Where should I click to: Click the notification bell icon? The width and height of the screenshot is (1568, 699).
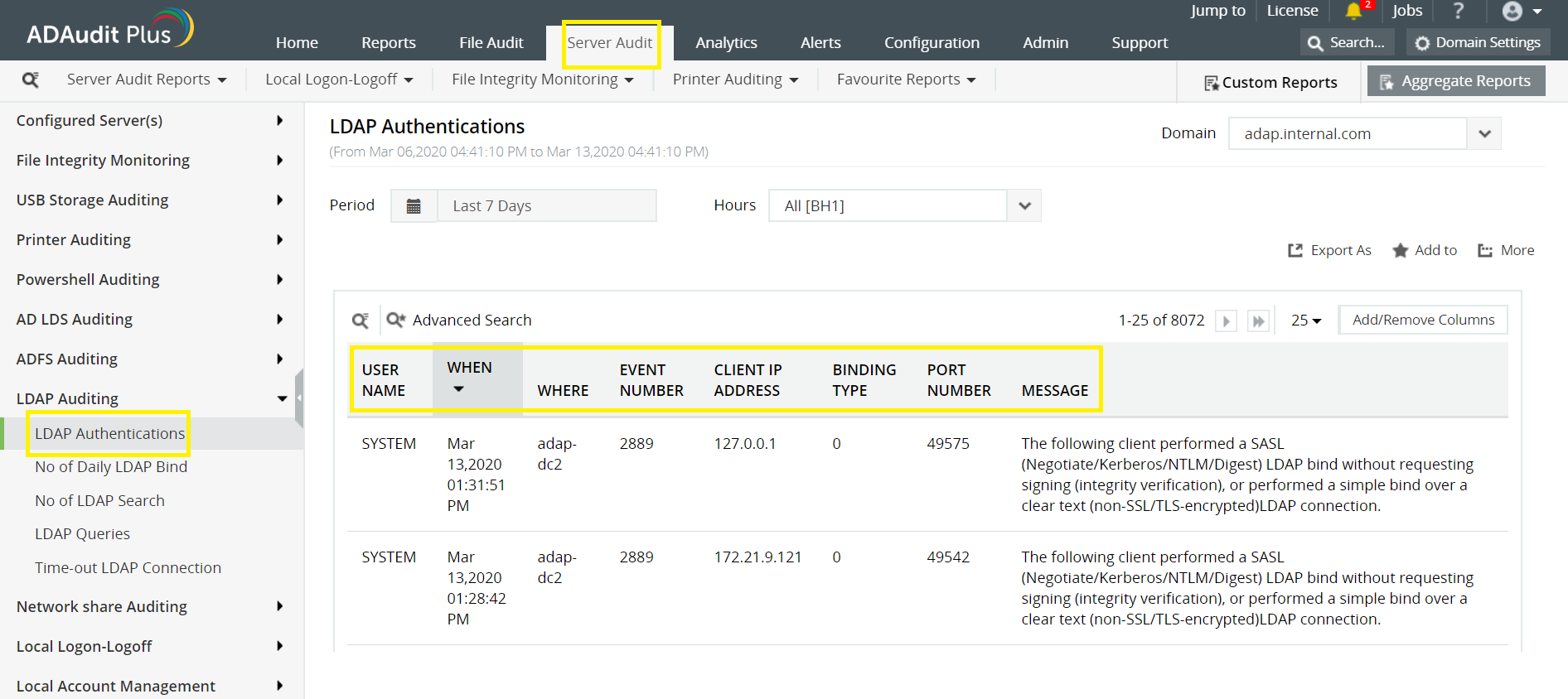tap(1353, 11)
